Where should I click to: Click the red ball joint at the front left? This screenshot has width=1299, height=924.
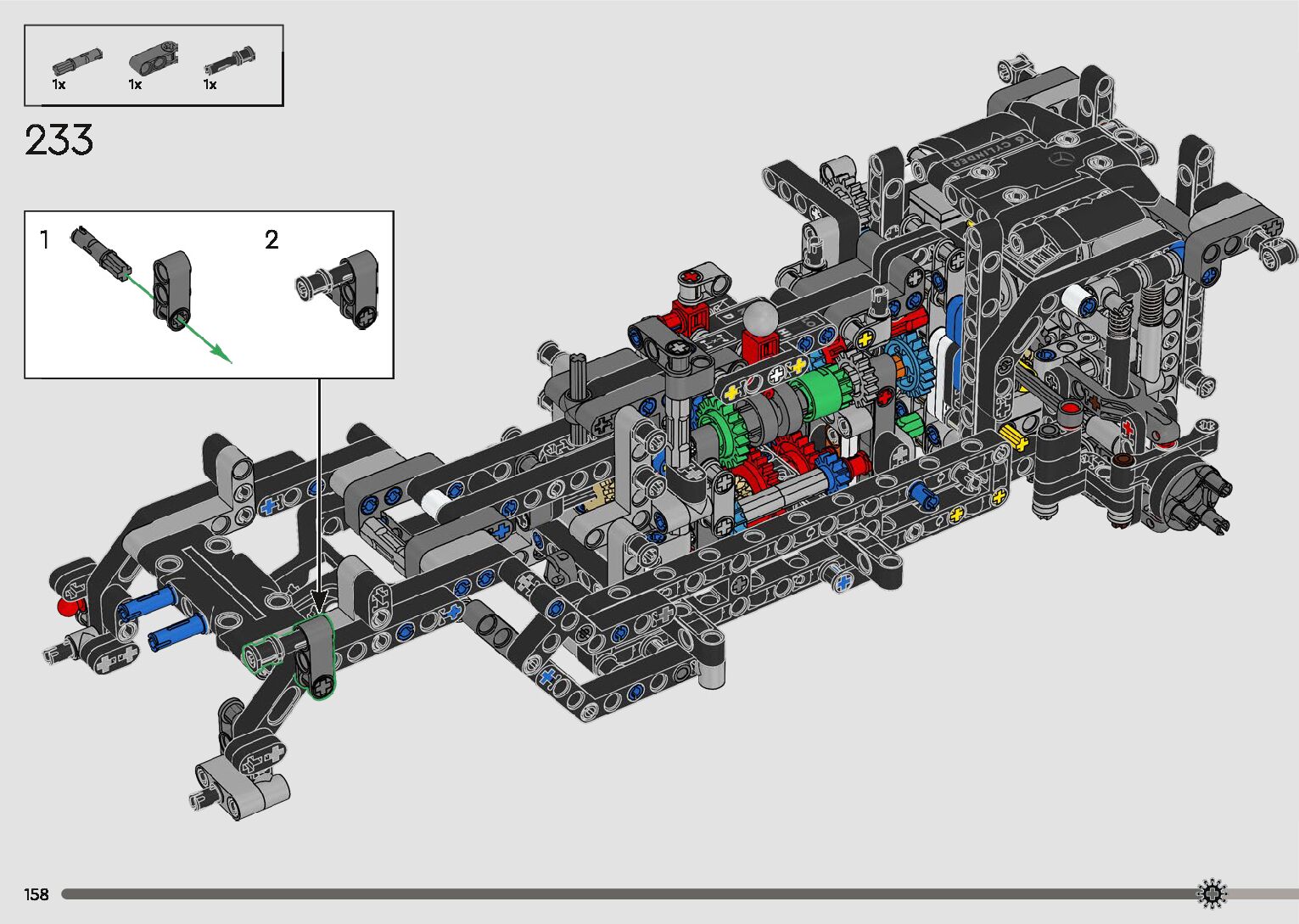[x=68, y=606]
